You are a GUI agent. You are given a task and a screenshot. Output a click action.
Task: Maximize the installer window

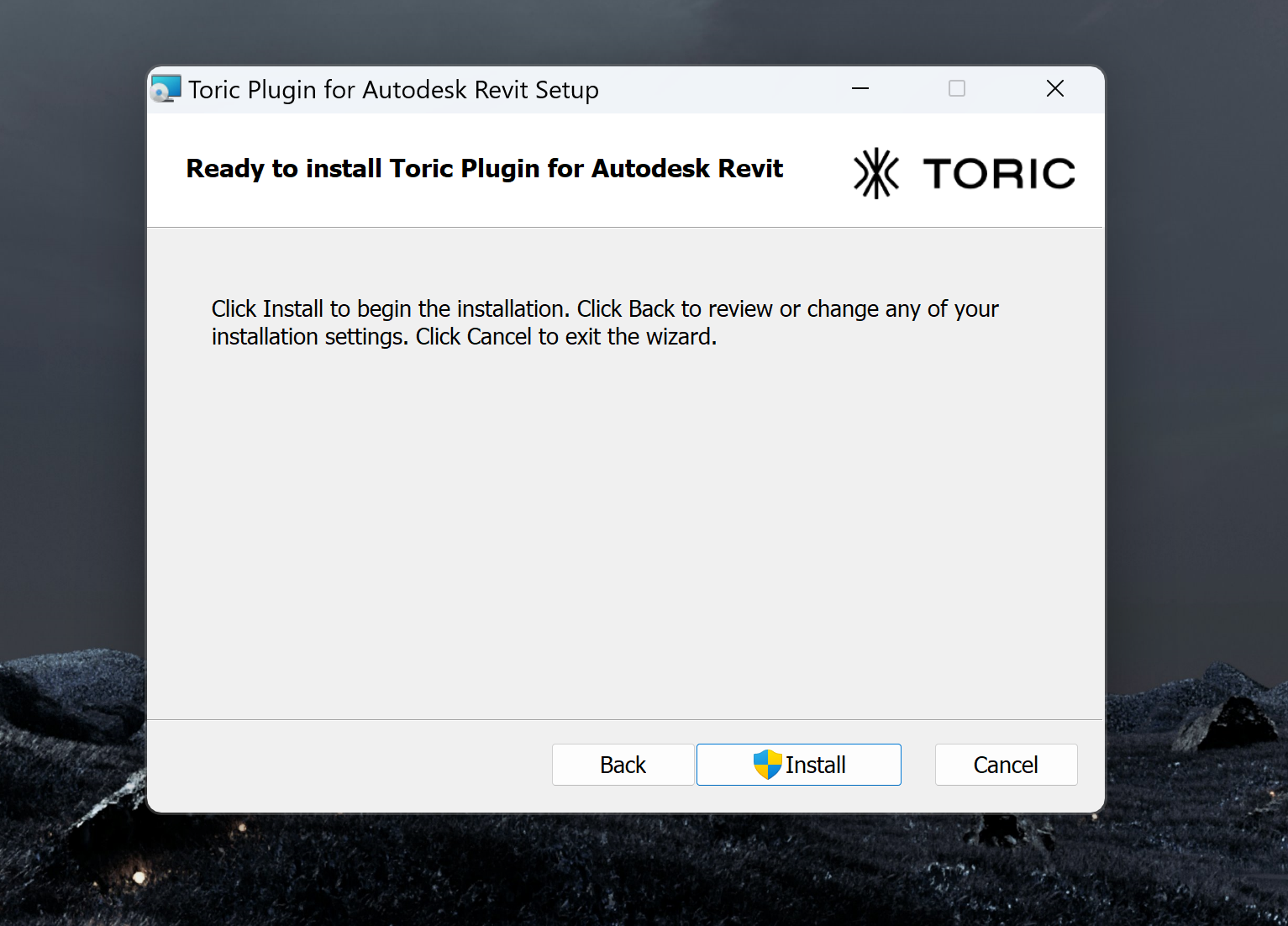point(957,88)
